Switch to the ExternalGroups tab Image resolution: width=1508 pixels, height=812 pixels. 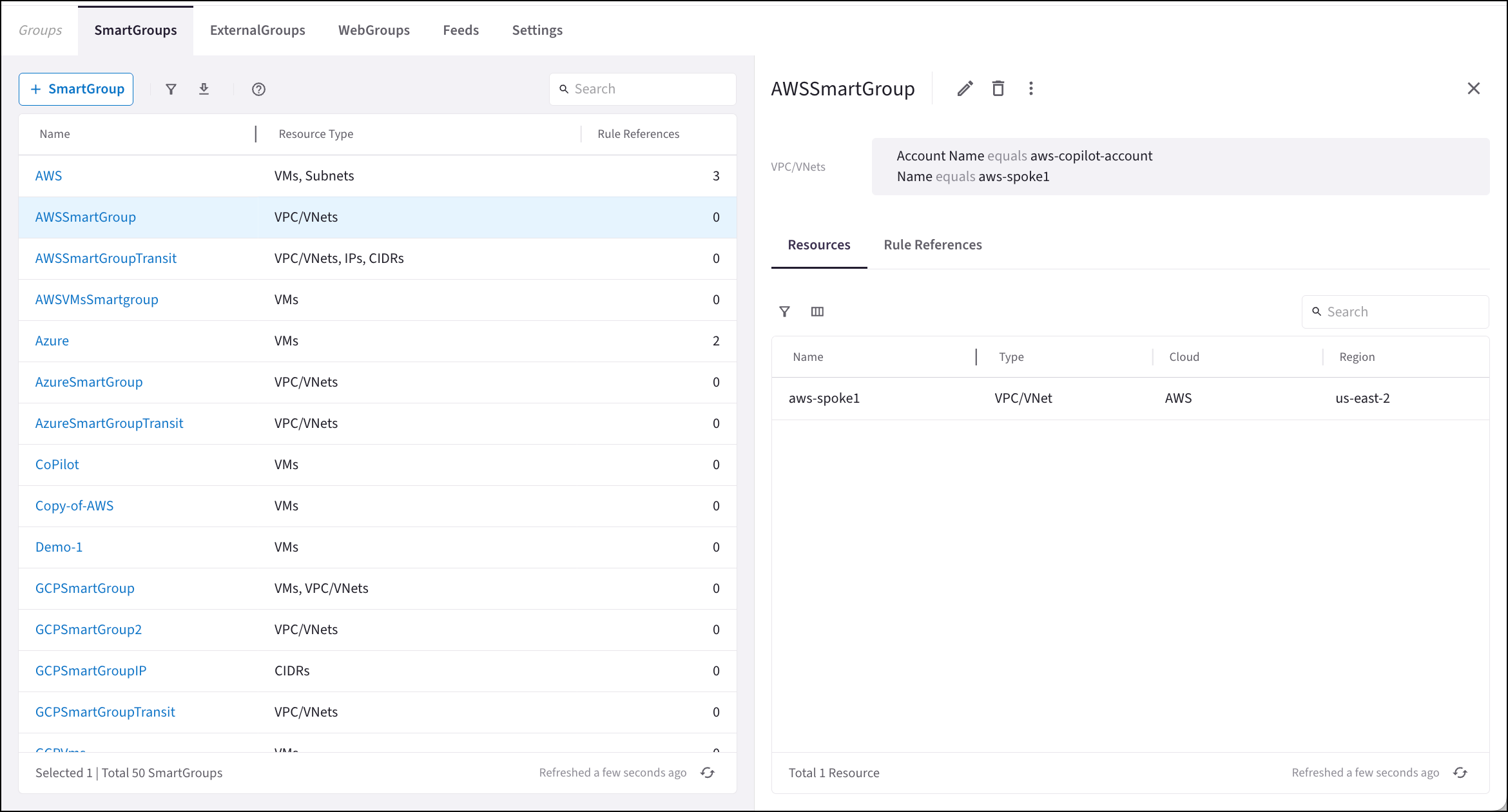(257, 30)
